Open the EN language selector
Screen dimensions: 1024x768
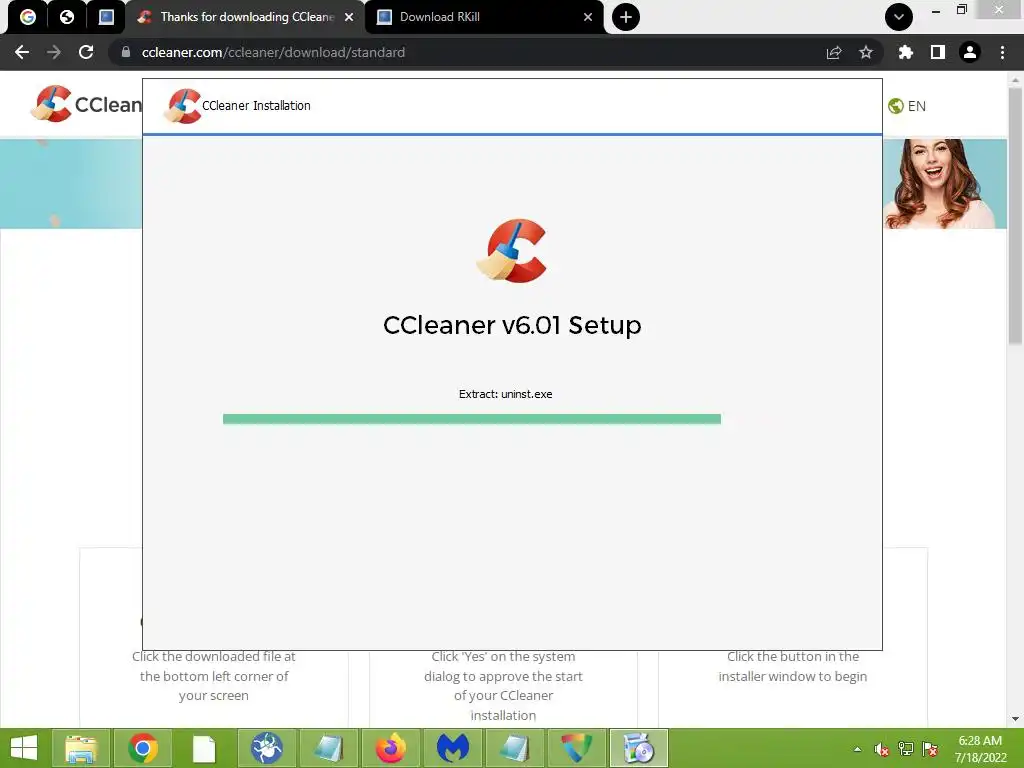[x=907, y=106]
